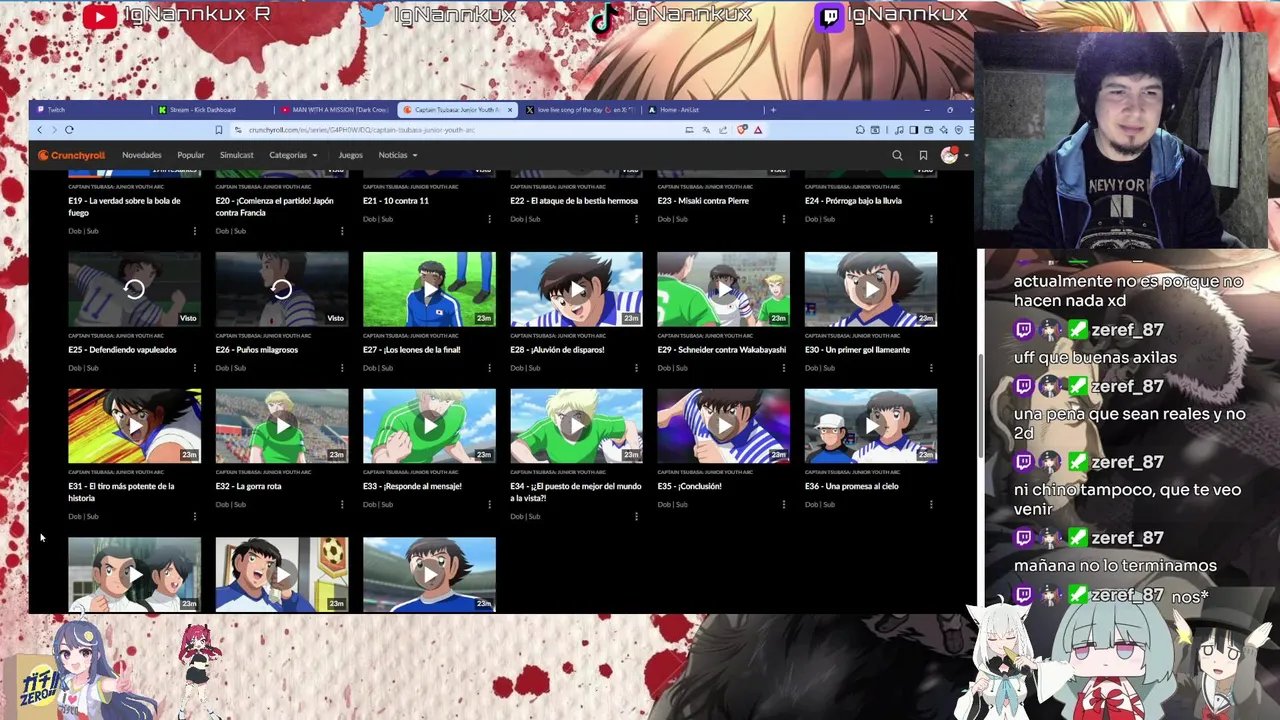The width and height of the screenshot is (1280, 720).
Task: Open options menu for E26 episode
Action: (341, 368)
